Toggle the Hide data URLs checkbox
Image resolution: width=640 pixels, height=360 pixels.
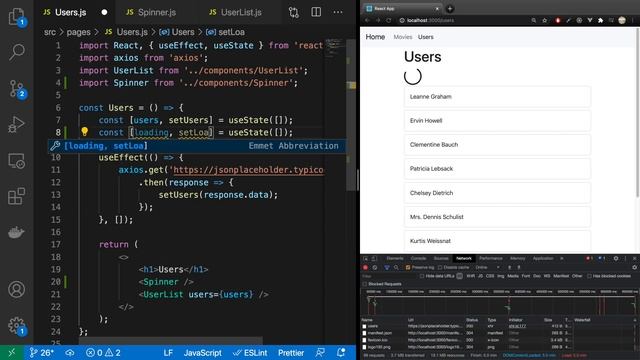tap(422, 276)
